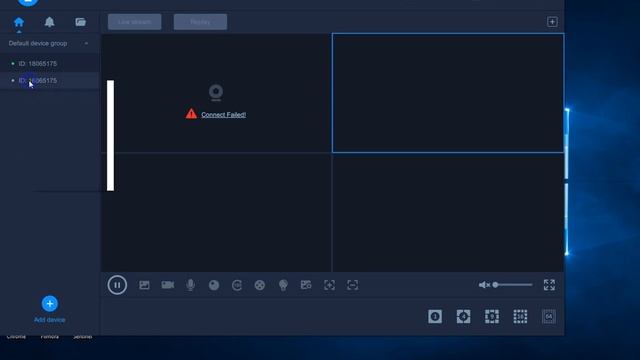Select the highlighted ID: 18065175 device row
The width and height of the screenshot is (640, 360).
(x=49, y=80)
